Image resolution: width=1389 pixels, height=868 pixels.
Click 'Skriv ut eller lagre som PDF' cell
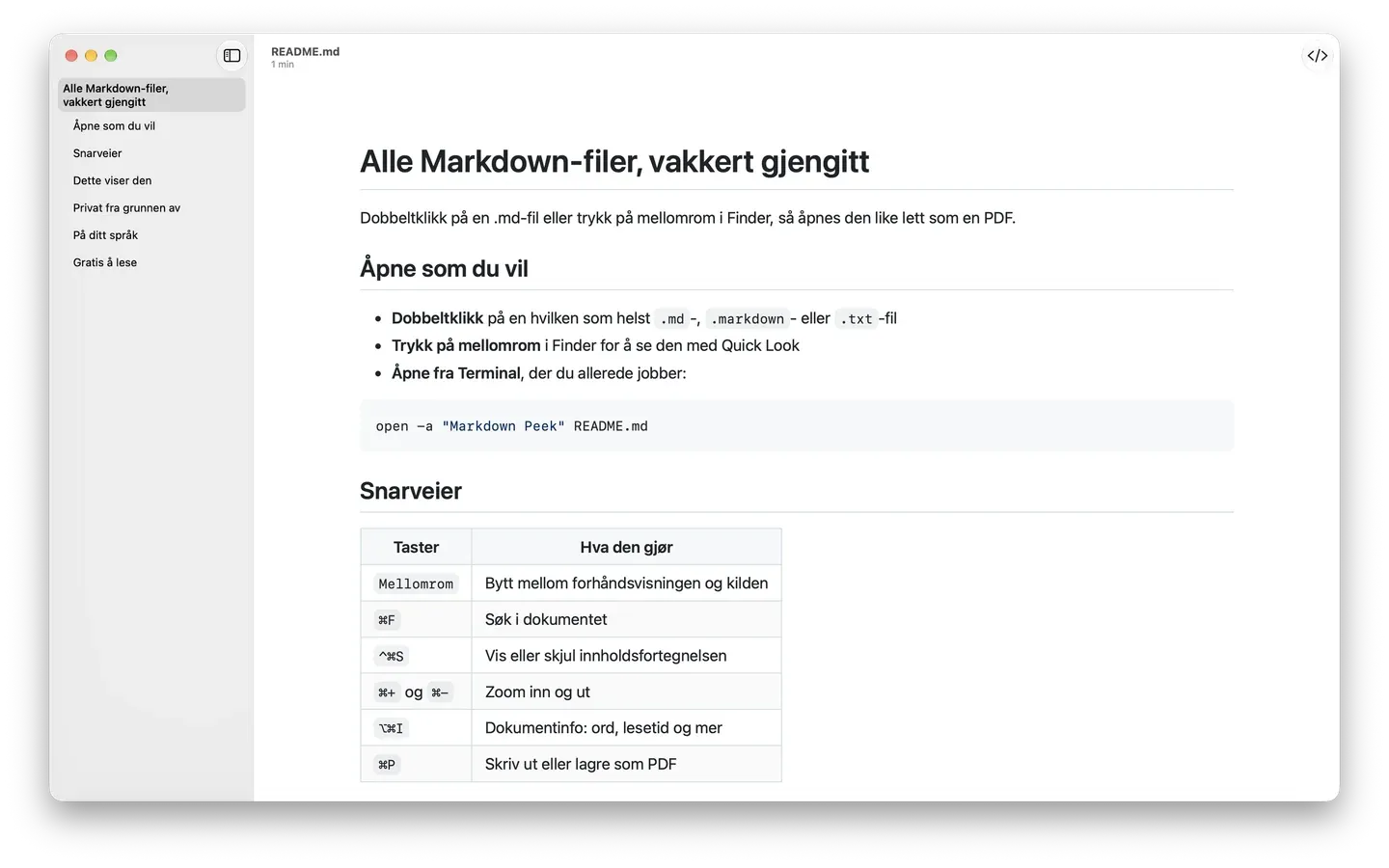point(626,764)
